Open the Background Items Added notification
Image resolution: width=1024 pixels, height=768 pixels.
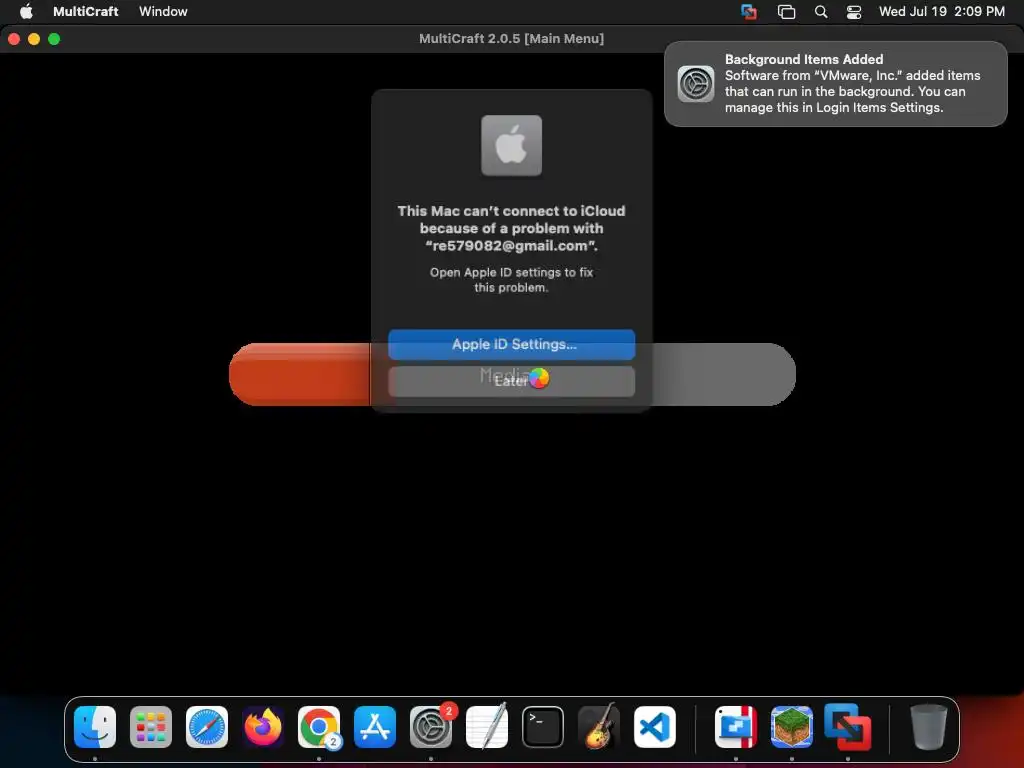pos(835,84)
